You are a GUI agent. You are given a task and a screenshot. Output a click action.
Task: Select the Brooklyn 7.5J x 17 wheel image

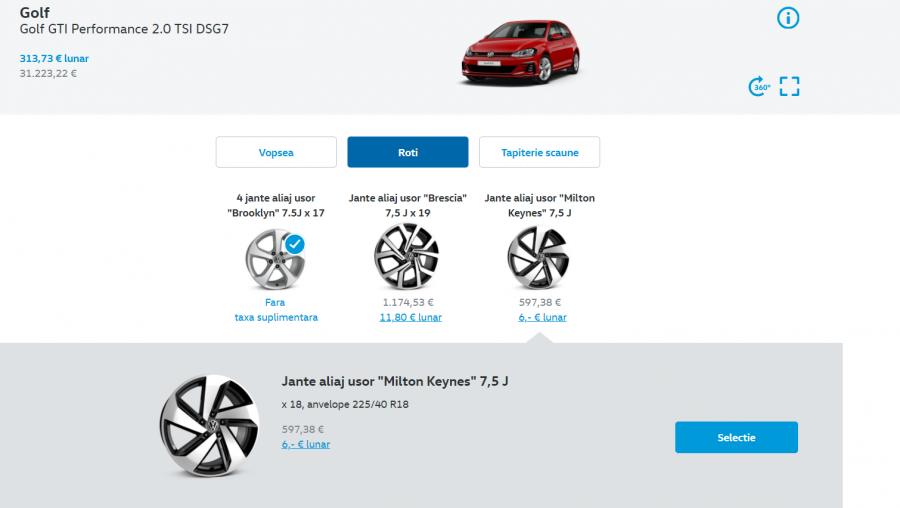tap(273, 259)
